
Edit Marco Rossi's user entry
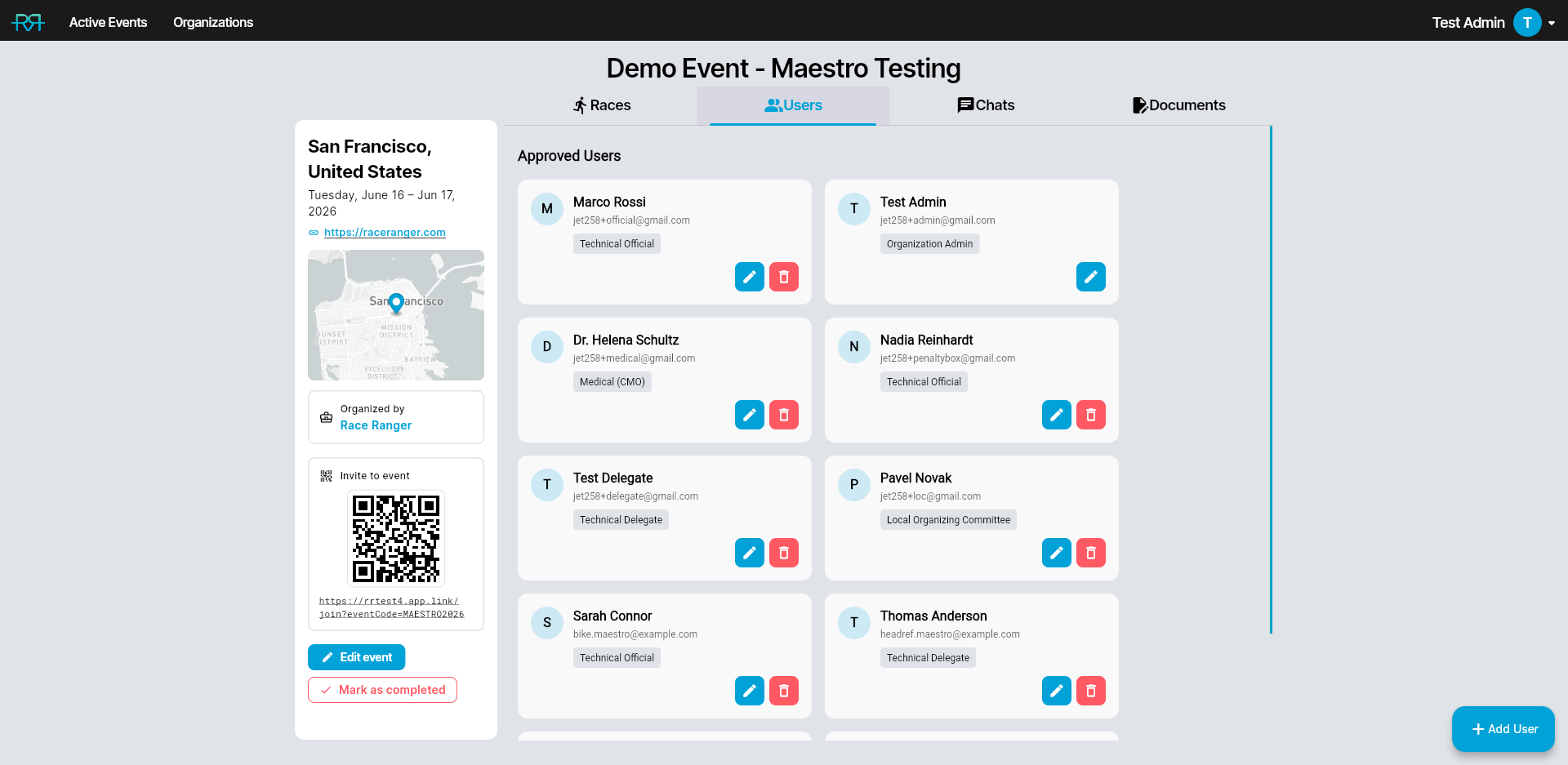point(750,277)
